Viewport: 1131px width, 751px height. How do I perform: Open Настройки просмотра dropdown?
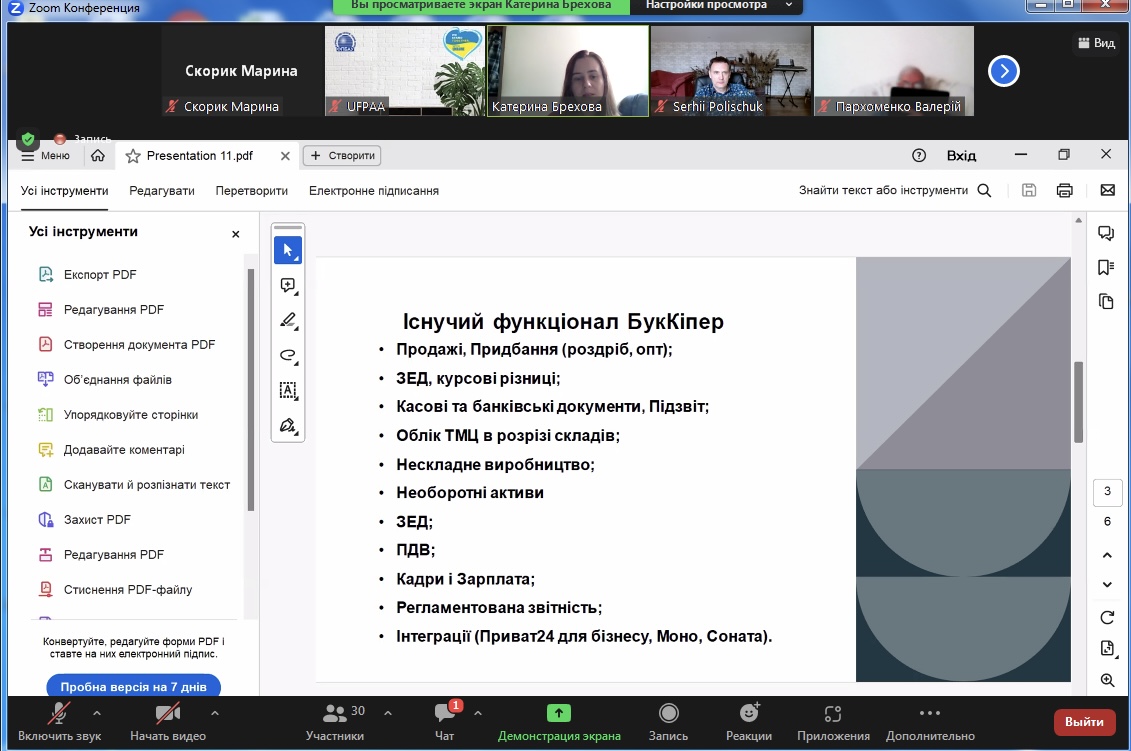tap(719, 6)
